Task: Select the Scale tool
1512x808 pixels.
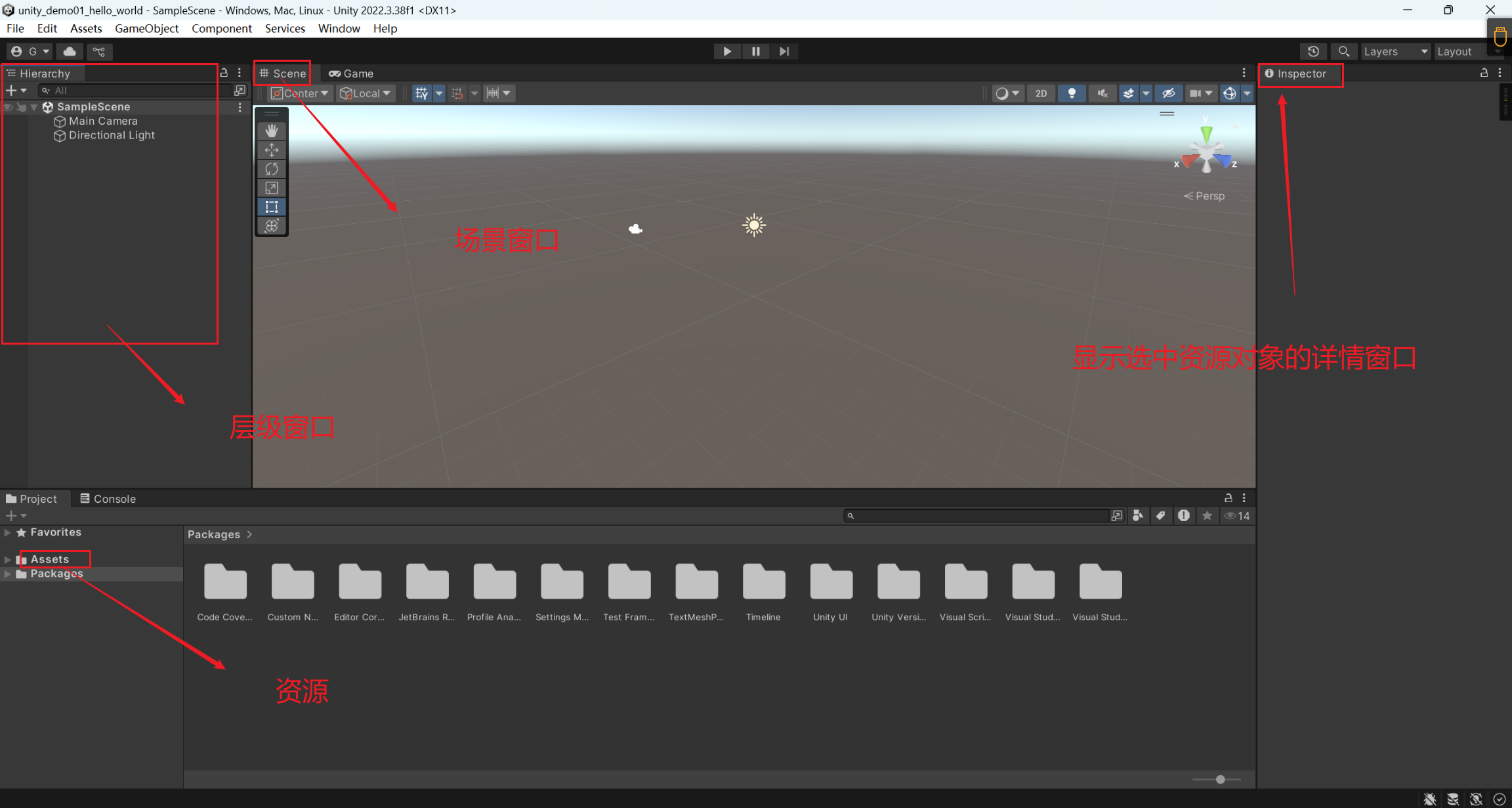Action: tap(272, 188)
